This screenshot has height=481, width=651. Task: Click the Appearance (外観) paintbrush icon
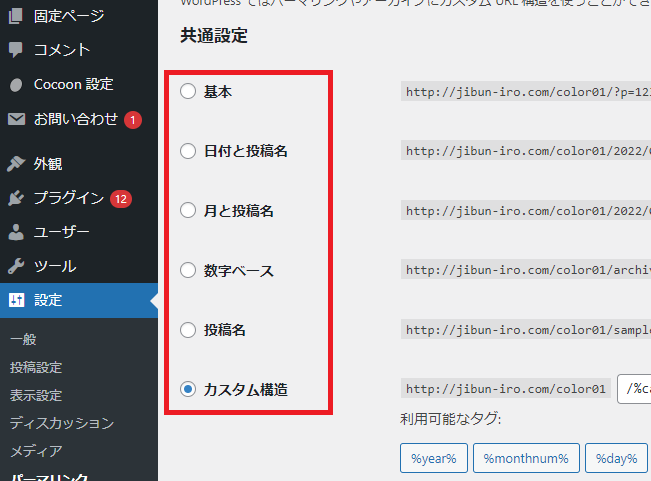coord(16,164)
